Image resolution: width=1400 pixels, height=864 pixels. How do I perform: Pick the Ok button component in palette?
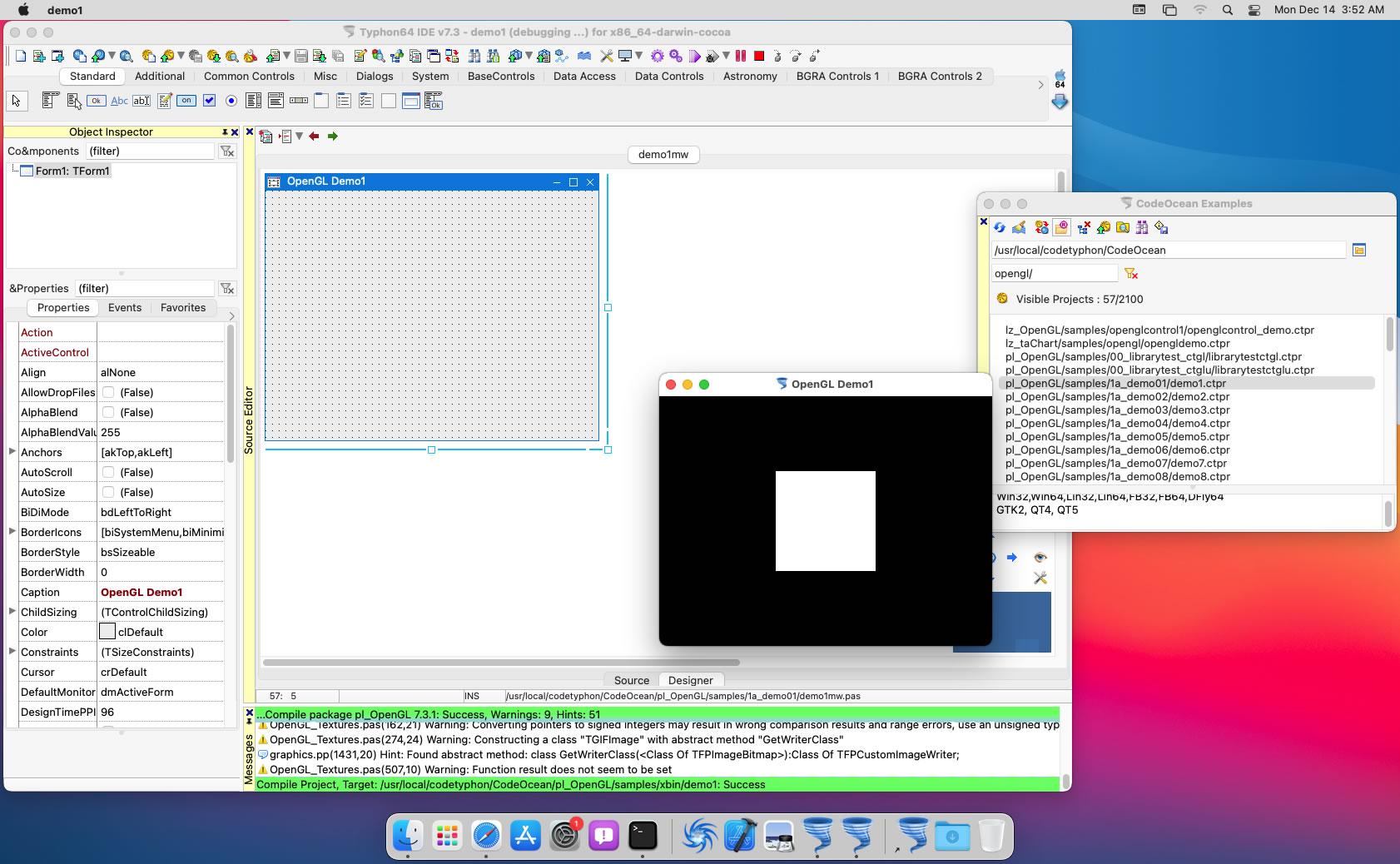(x=97, y=101)
